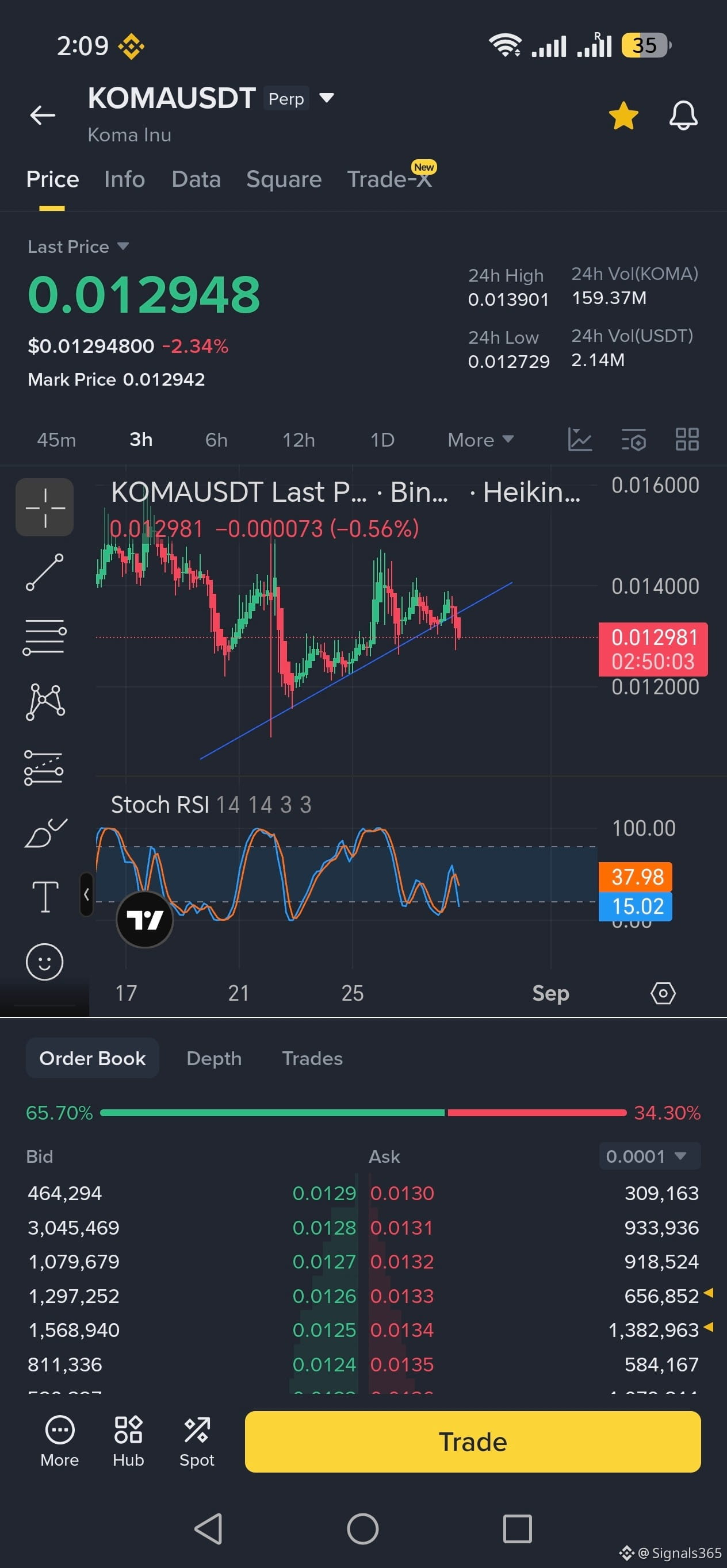Click the bid/ask ratio progress bar
The image size is (727, 1568).
click(363, 1113)
